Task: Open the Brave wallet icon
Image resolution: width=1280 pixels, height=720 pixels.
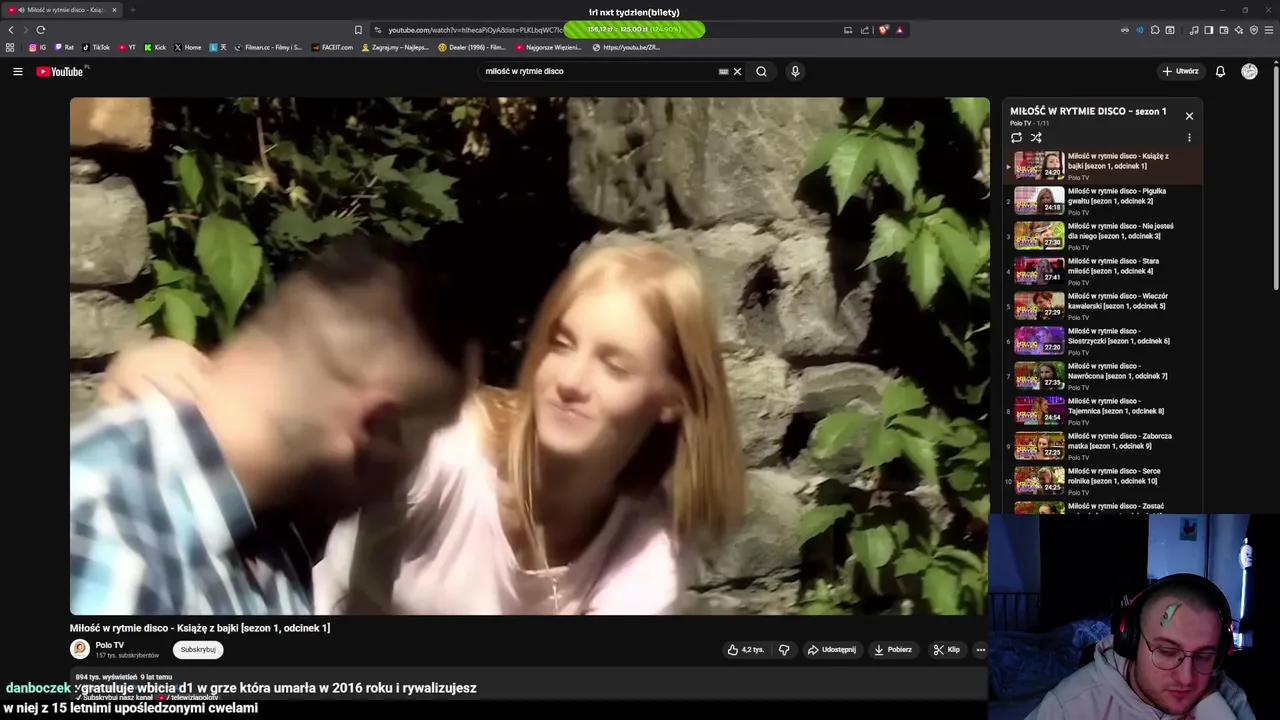Action: 1224,30
